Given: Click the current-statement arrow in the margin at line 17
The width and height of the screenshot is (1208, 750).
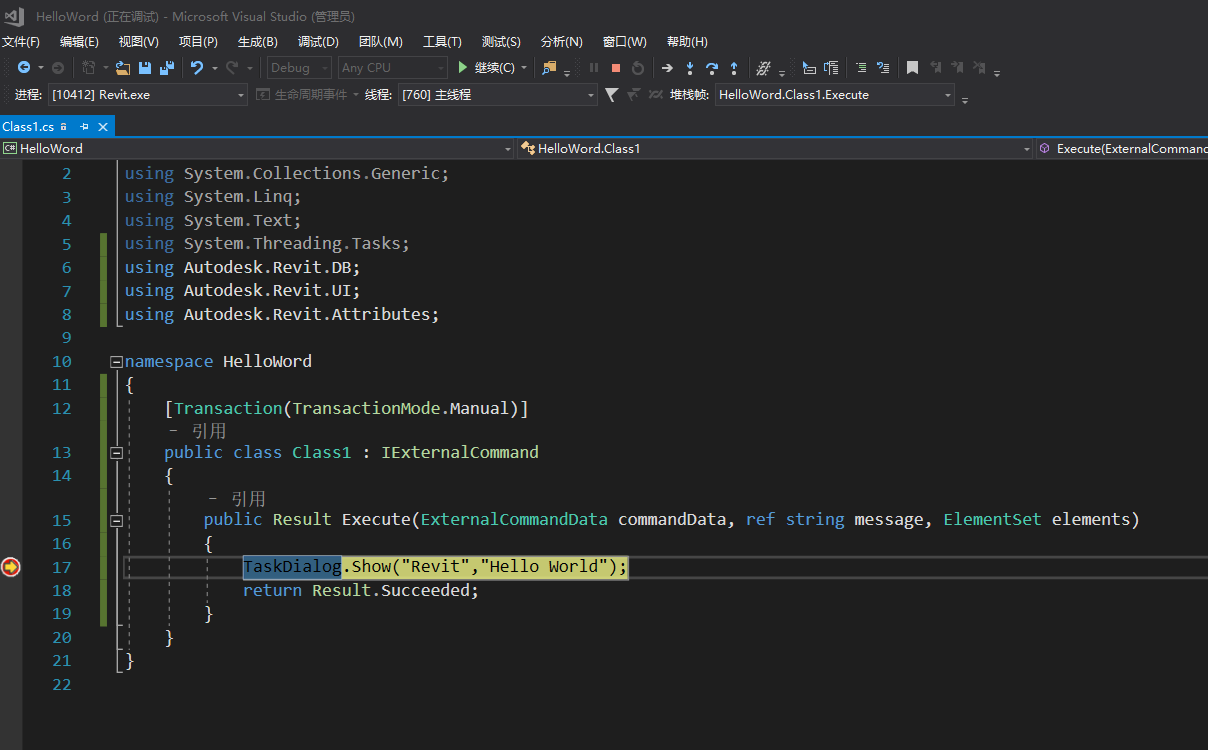Looking at the screenshot, I should point(11,567).
